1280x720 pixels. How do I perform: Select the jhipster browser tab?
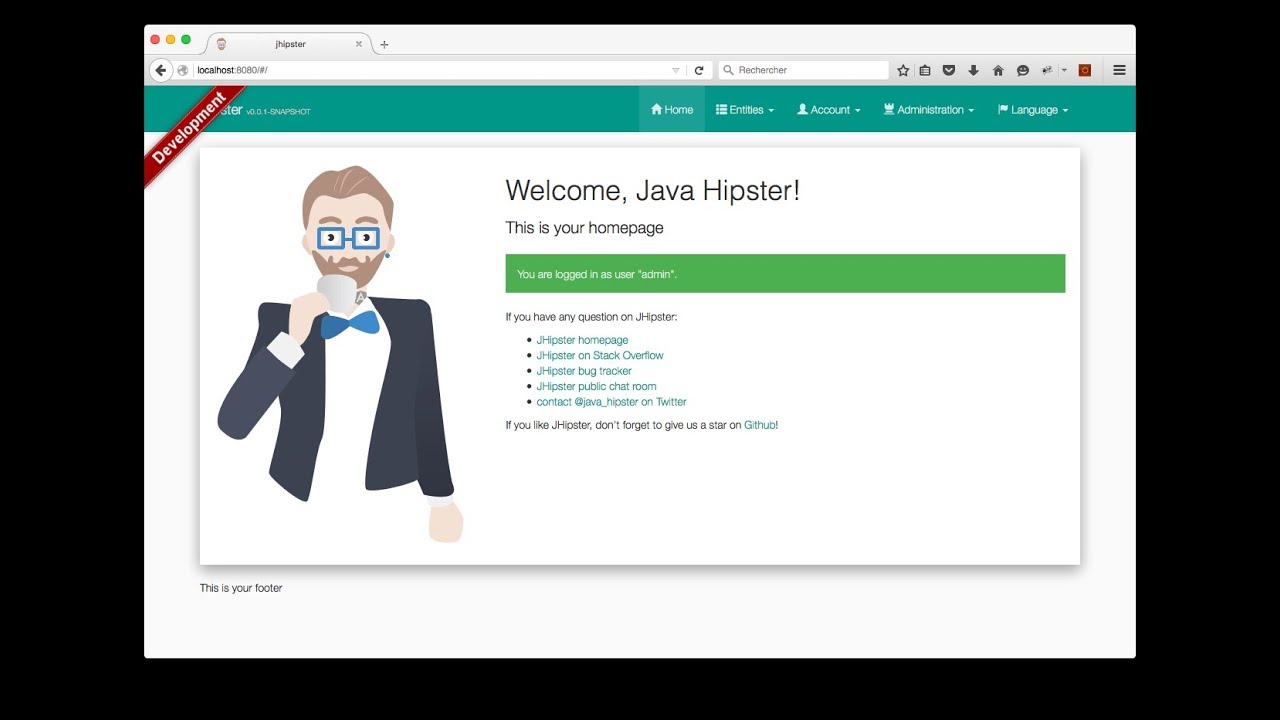[x=290, y=44]
